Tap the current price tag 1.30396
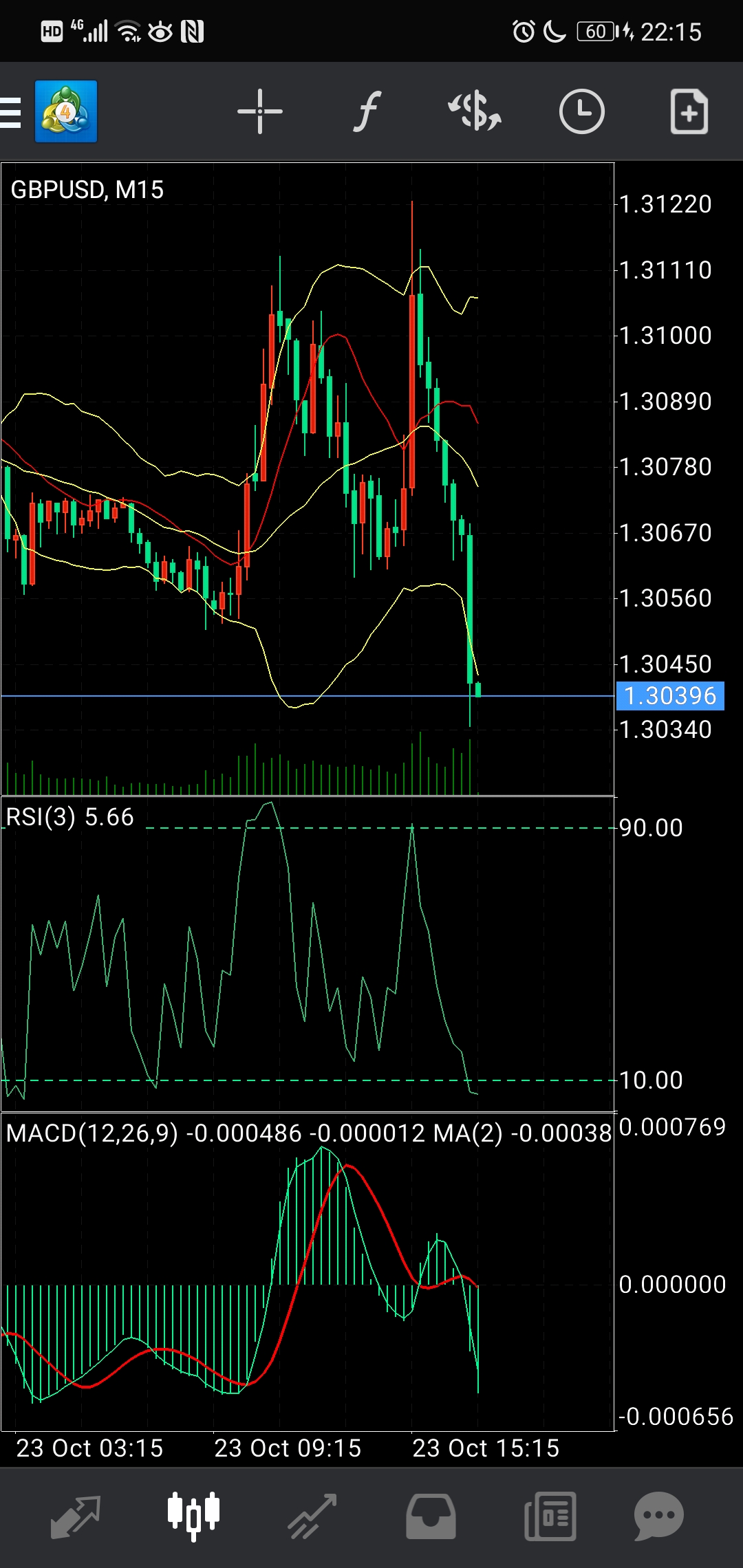 click(x=670, y=696)
